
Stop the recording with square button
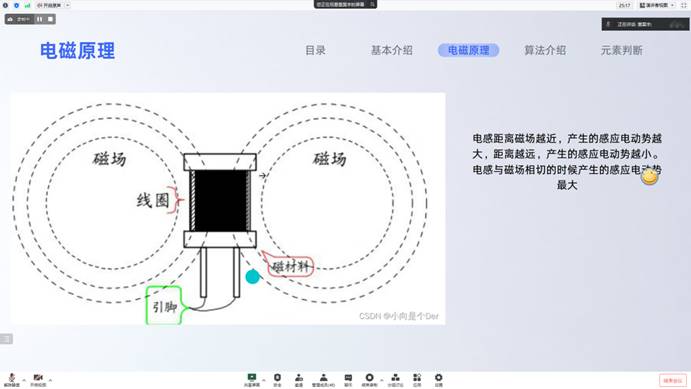tap(50, 19)
